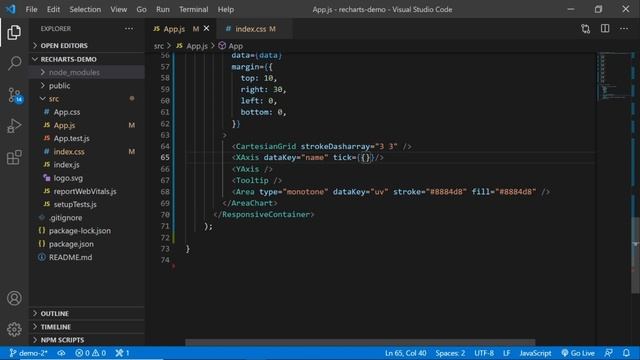
Task: Start Go Live server
Action: [578, 353]
